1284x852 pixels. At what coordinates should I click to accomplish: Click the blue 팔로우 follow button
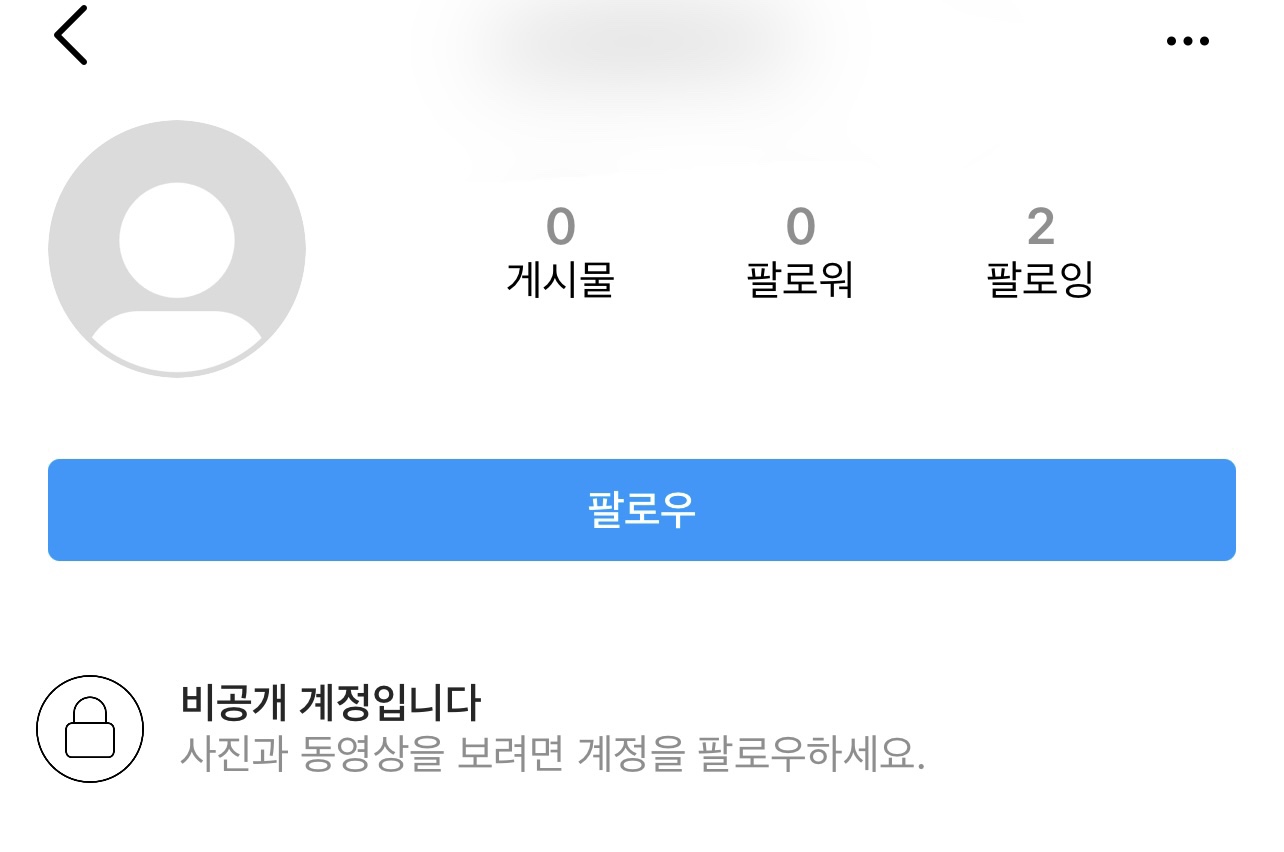point(642,510)
